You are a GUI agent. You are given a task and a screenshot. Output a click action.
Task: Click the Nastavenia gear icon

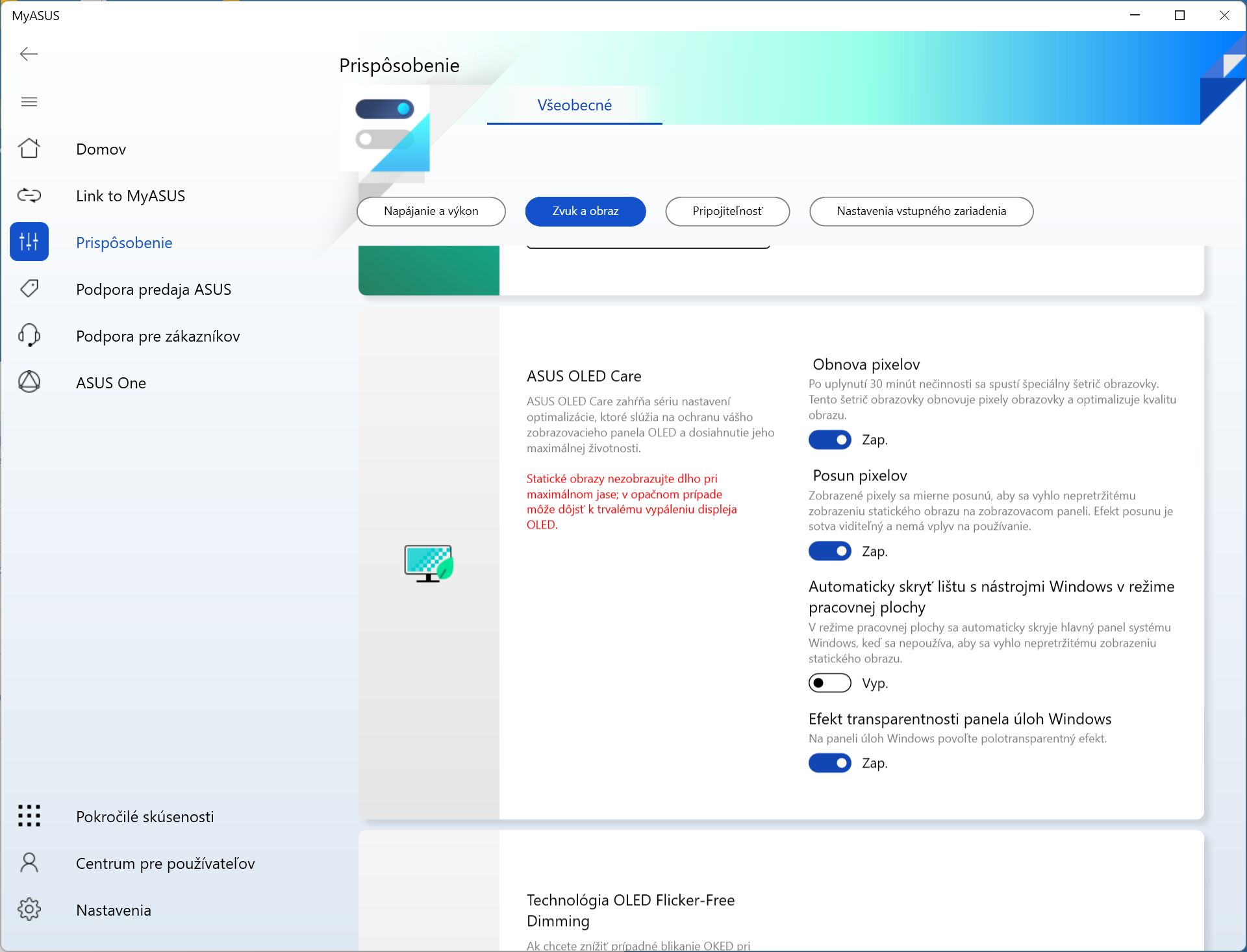29,909
